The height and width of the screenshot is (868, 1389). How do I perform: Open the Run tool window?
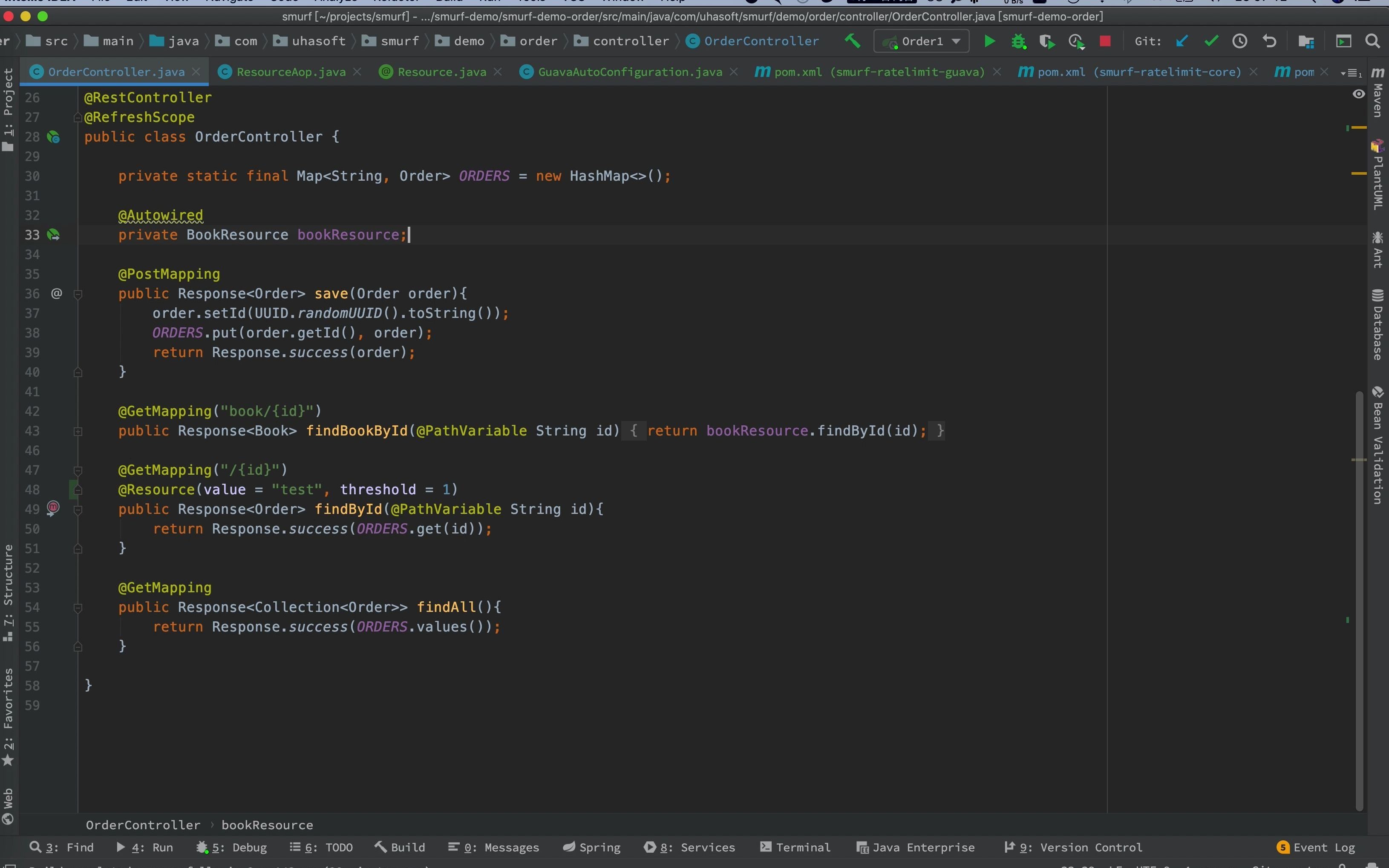point(144,847)
